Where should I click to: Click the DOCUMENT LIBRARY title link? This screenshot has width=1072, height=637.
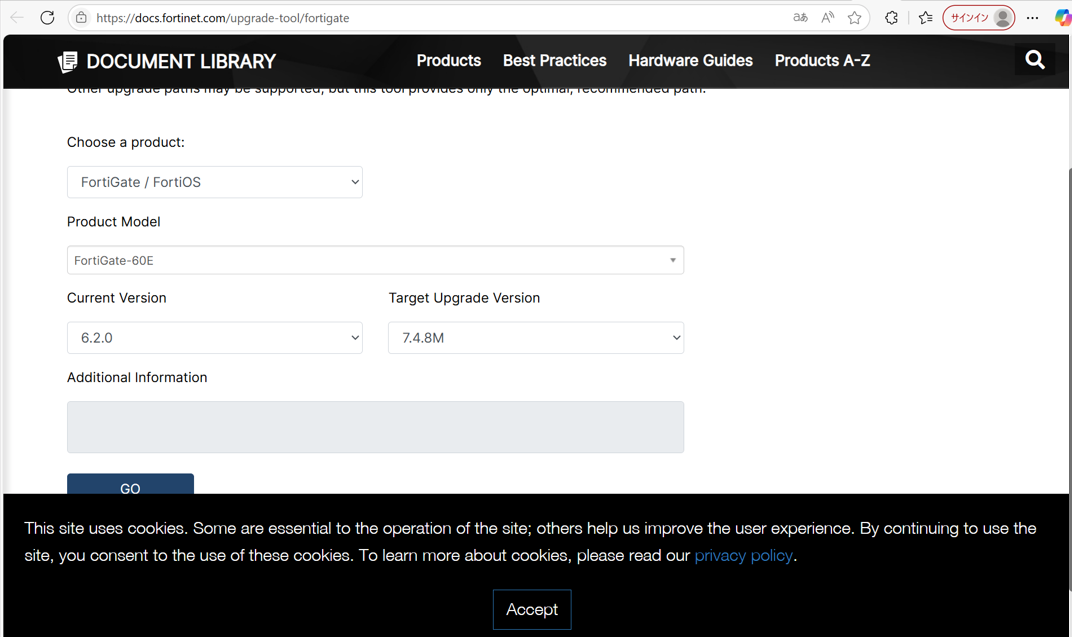[x=181, y=62]
